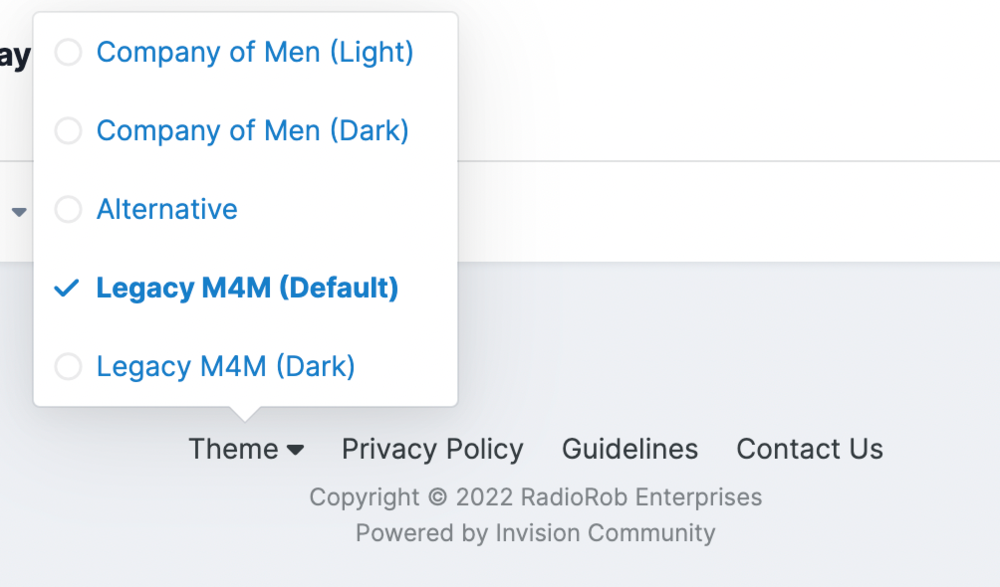Open the Theme dropdown in the footer
The width and height of the screenshot is (1000, 587).
click(x=234, y=449)
